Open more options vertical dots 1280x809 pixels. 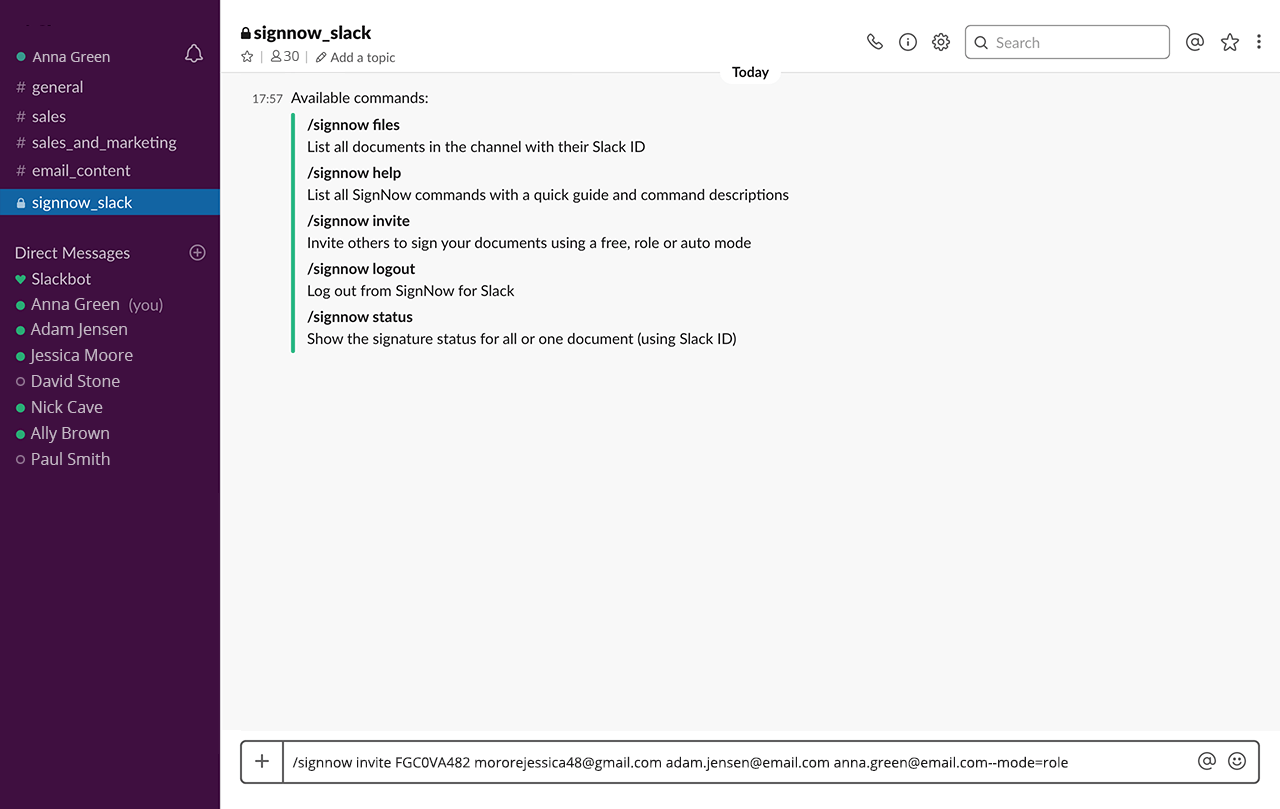[1259, 42]
